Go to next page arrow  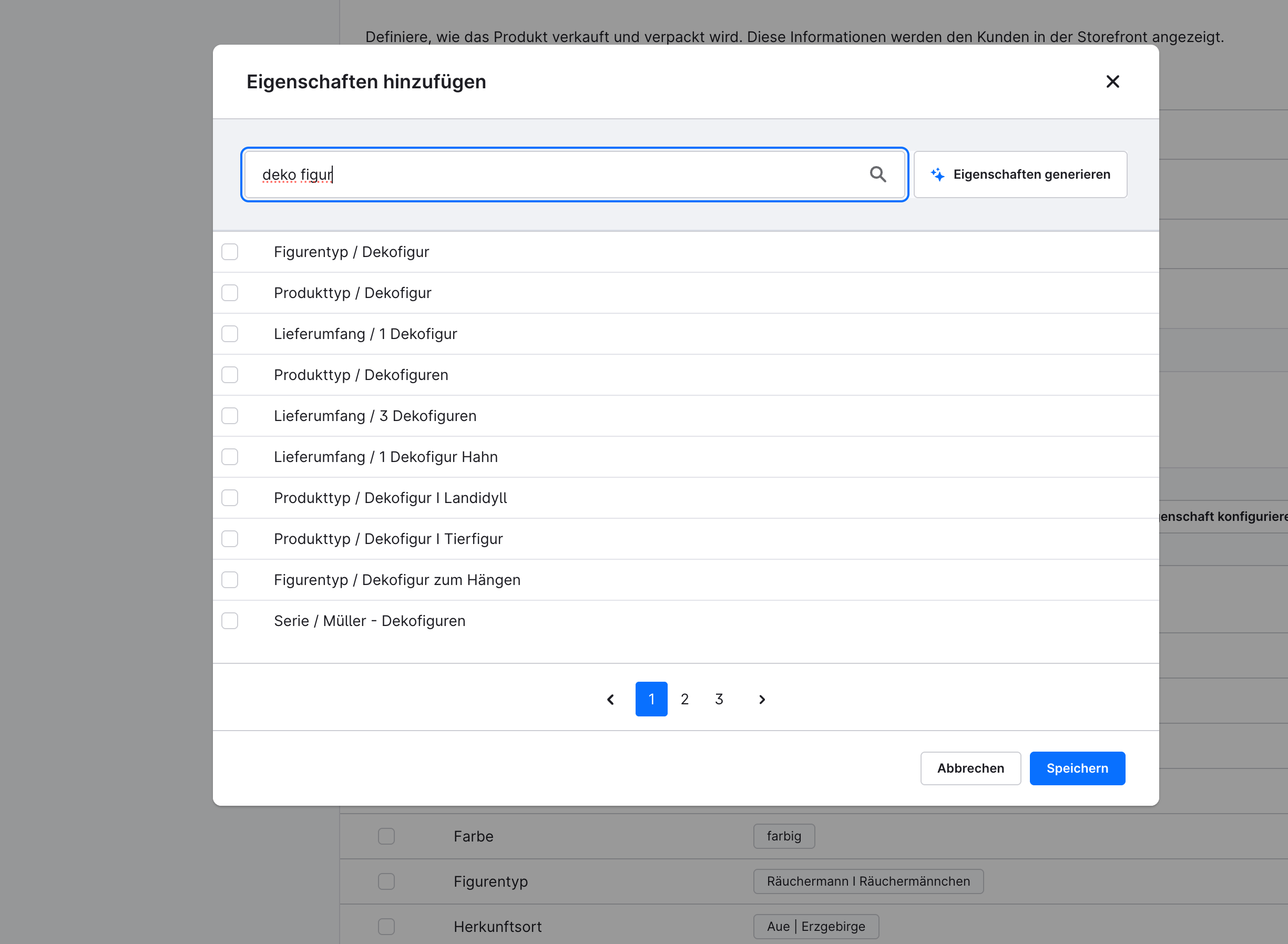coord(762,700)
